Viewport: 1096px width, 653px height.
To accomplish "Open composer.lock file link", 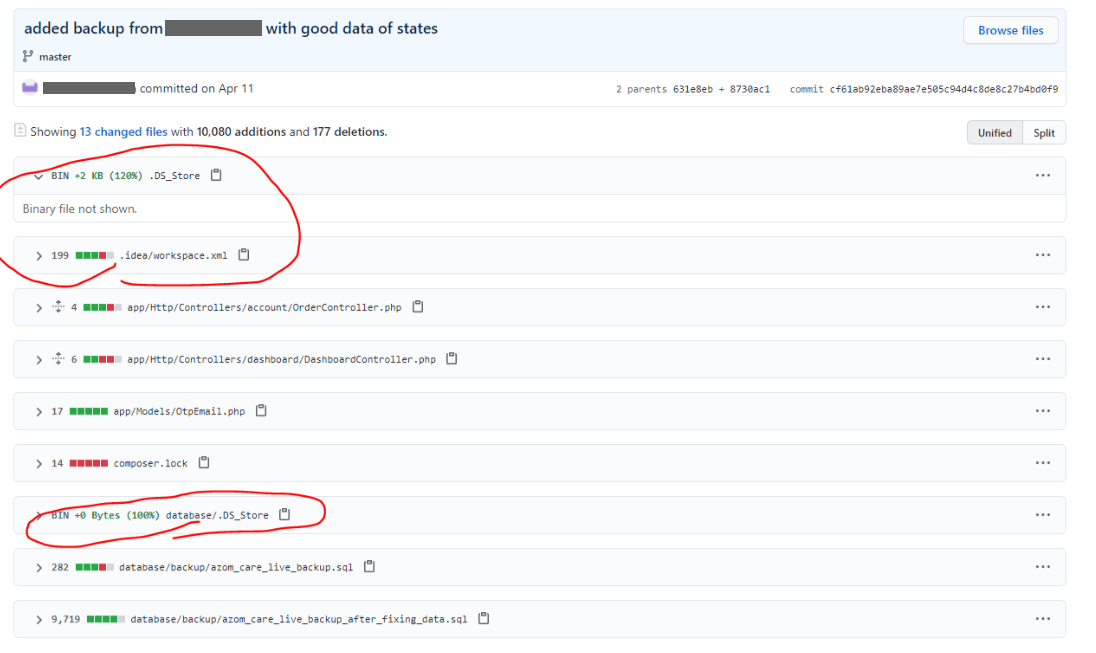I will coord(150,463).
